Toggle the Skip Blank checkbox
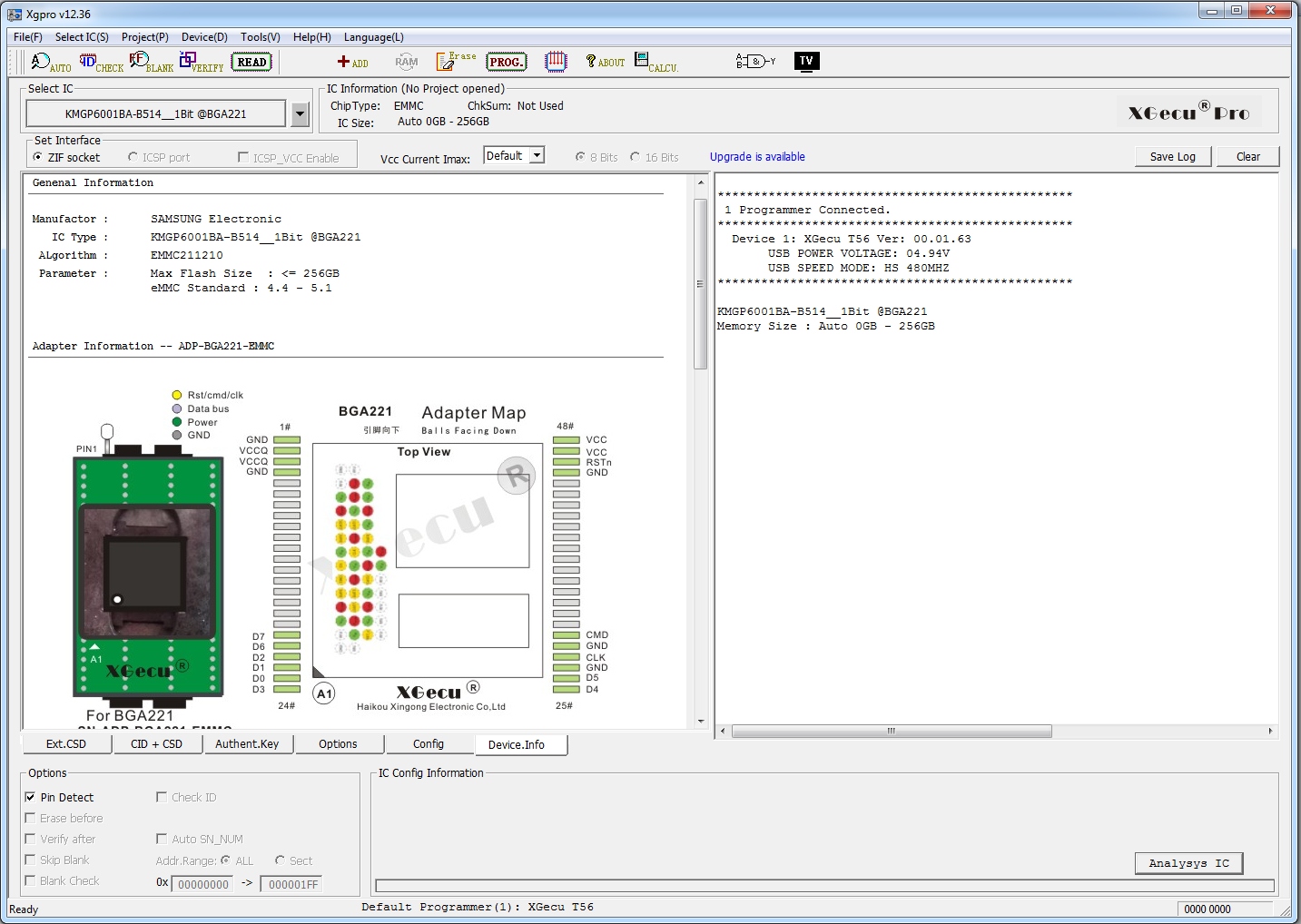 tap(30, 860)
